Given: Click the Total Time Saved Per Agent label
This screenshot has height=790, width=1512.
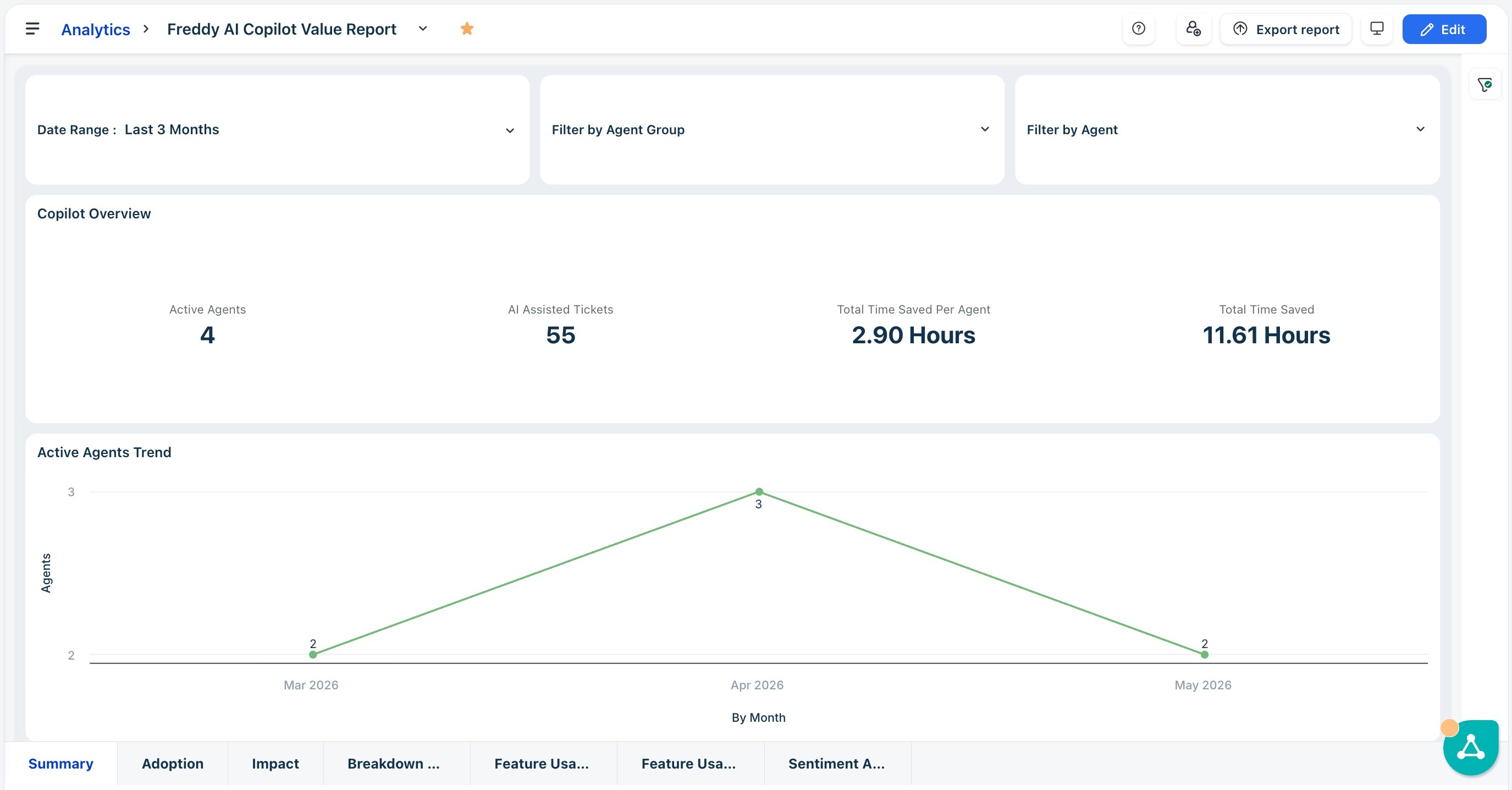Looking at the screenshot, I should pos(913,310).
